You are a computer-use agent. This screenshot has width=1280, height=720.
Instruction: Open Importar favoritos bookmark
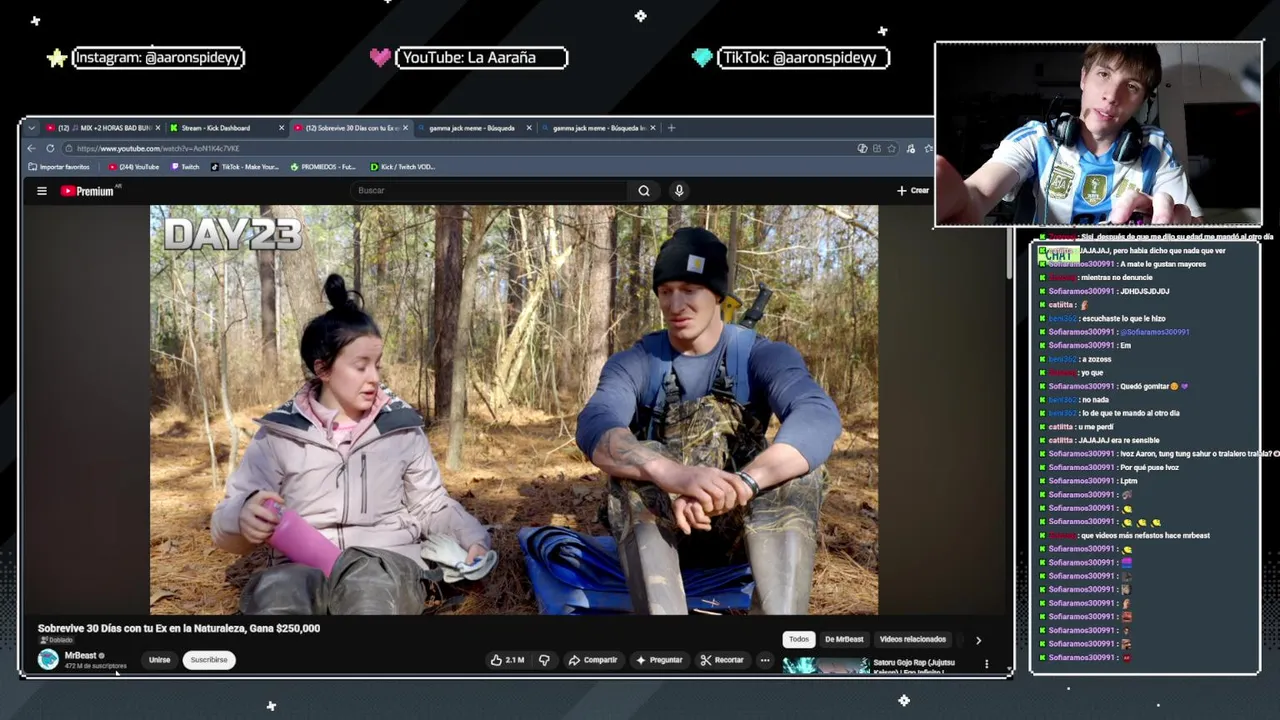[59, 167]
